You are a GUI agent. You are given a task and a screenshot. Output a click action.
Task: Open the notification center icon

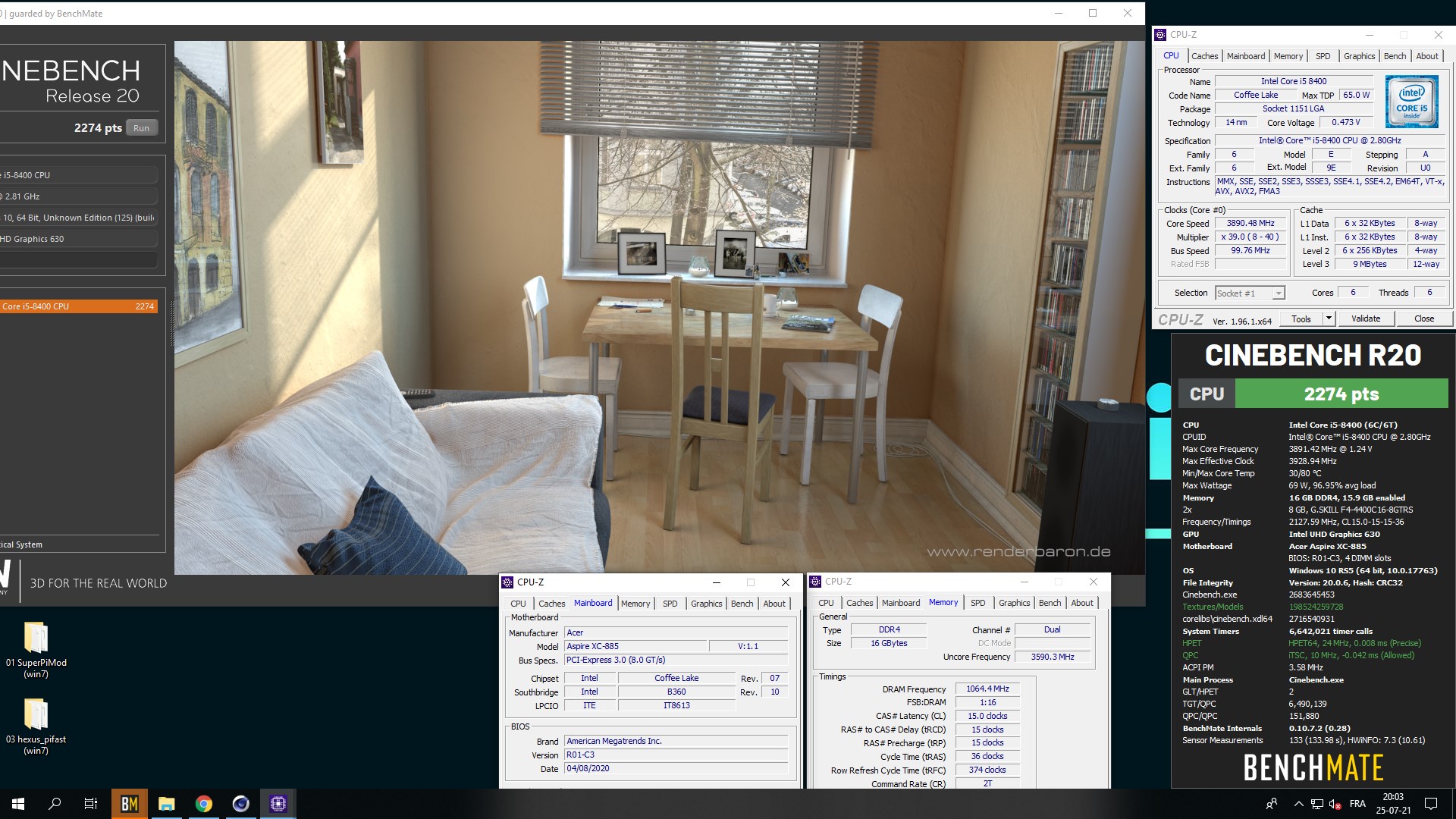(x=1431, y=804)
